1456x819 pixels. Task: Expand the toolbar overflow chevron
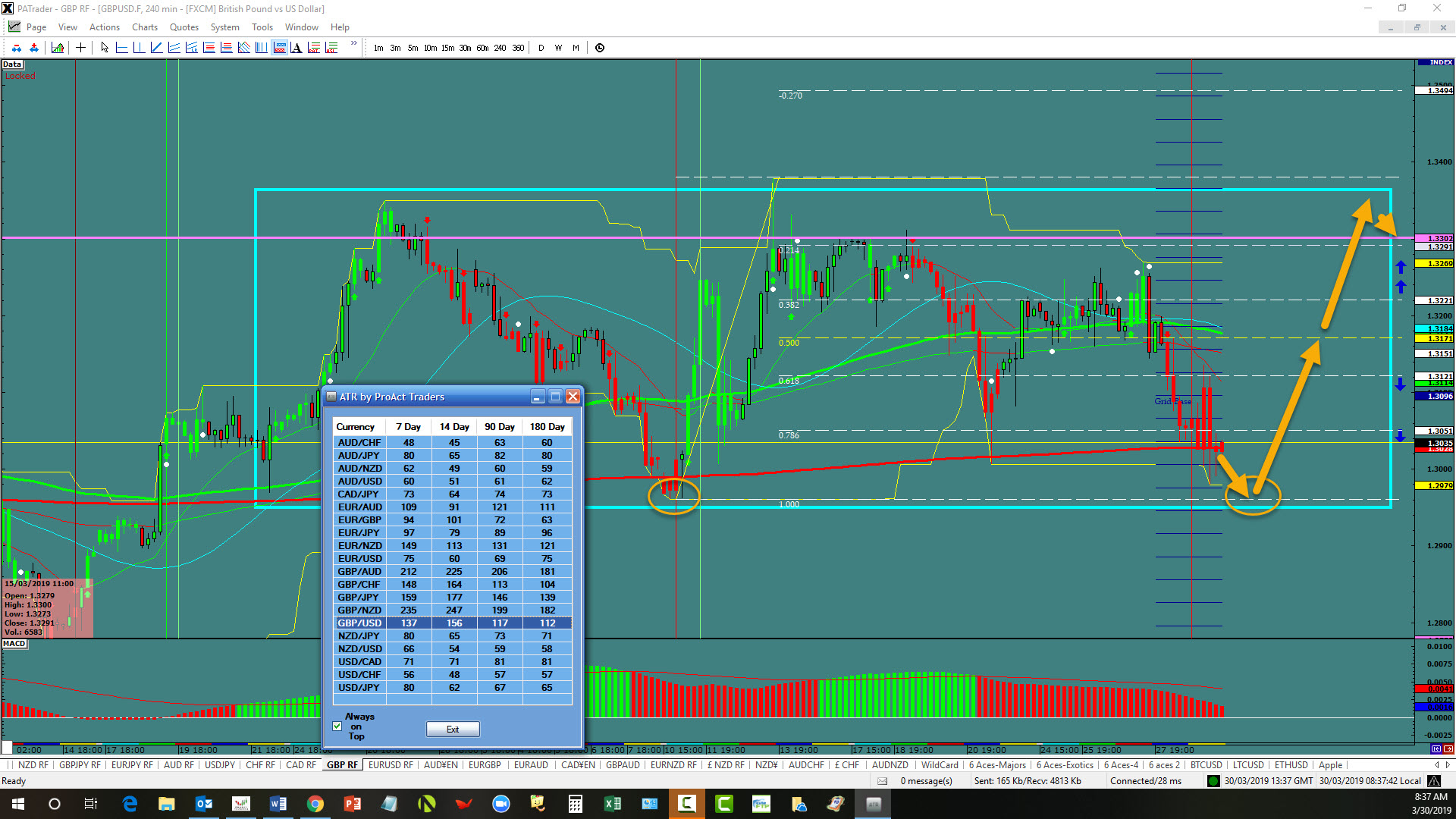tap(353, 44)
